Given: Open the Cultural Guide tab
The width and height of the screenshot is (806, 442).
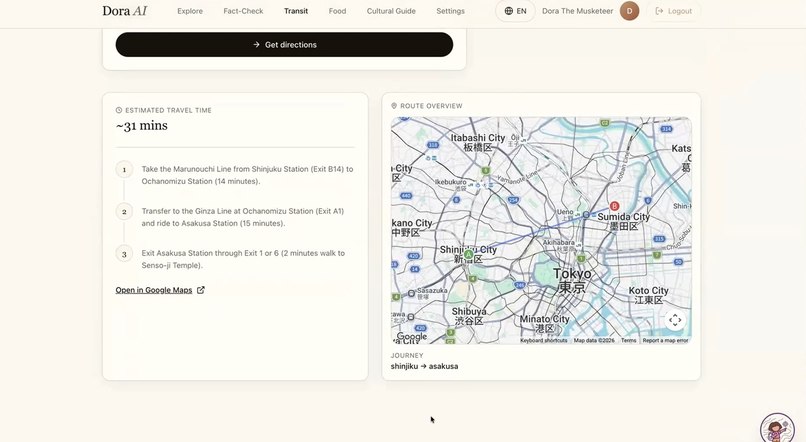Looking at the screenshot, I should pos(391,11).
